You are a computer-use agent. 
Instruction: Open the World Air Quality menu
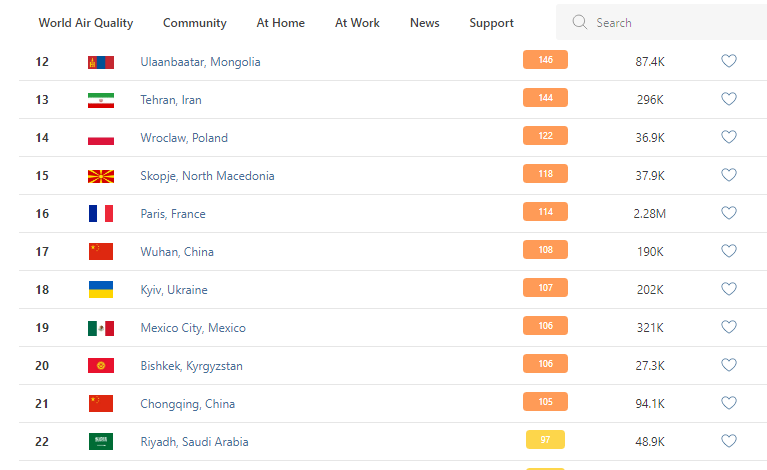pyautogui.click(x=85, y=22)
